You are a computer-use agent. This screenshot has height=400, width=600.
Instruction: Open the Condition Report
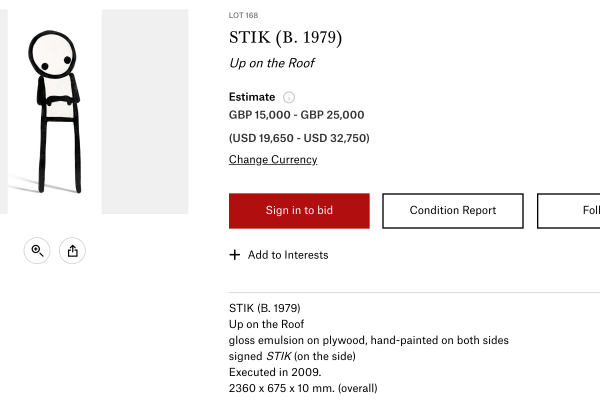click(x=453, y=211)
